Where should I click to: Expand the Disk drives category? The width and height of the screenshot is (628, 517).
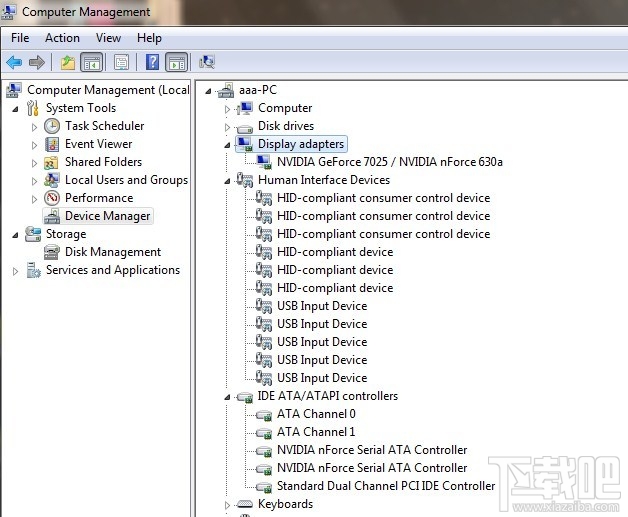click(x=227, y=127)
